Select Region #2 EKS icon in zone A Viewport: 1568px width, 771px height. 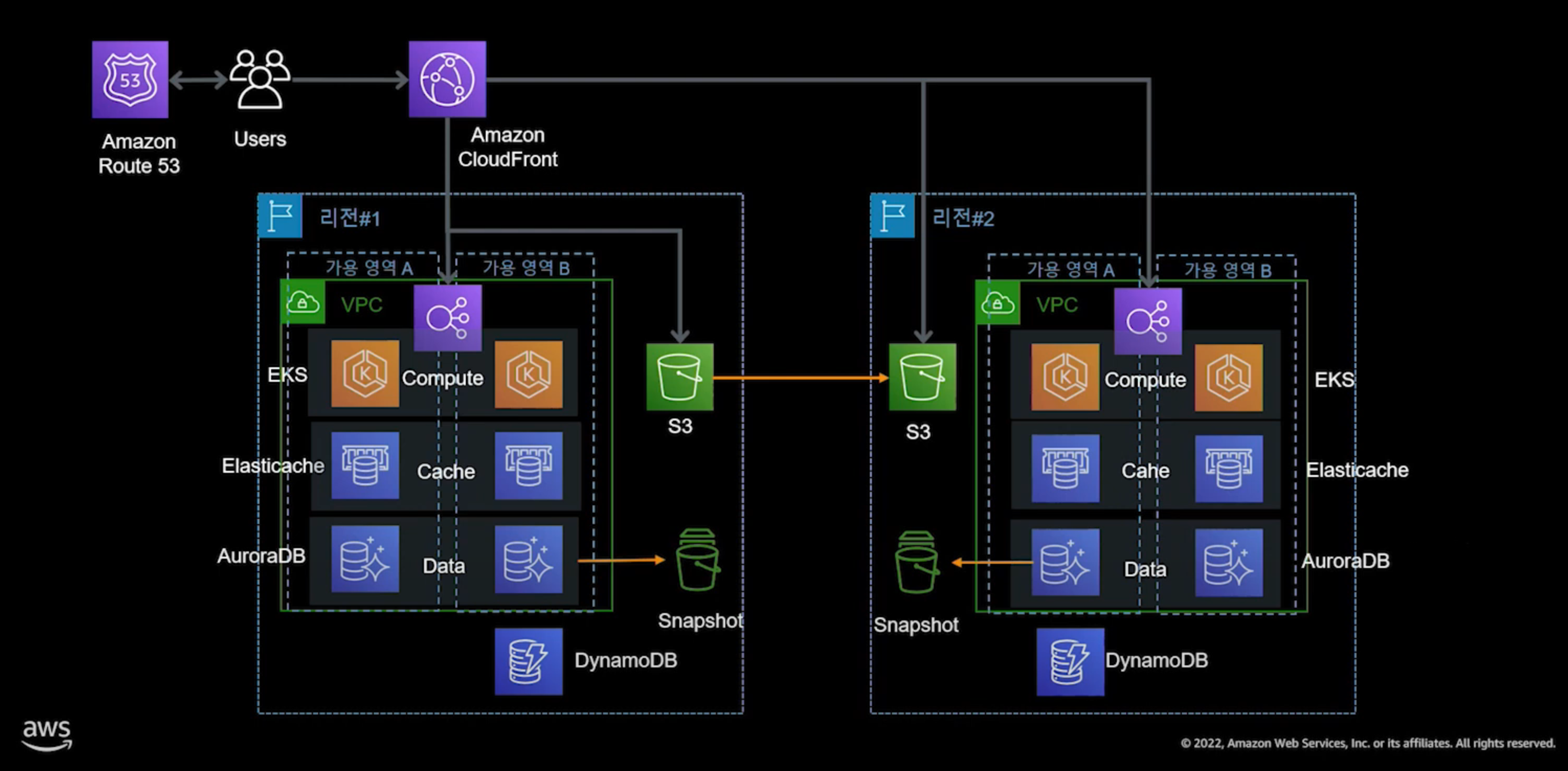[x=1065, y=377]
